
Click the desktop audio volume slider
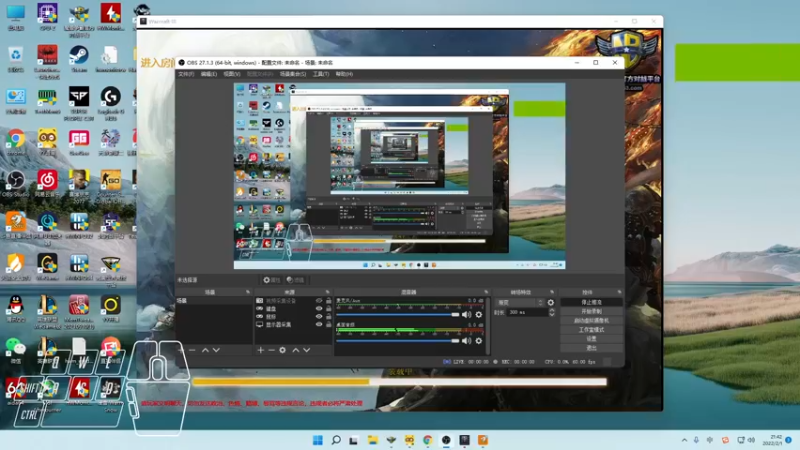(x=398, y=341)
